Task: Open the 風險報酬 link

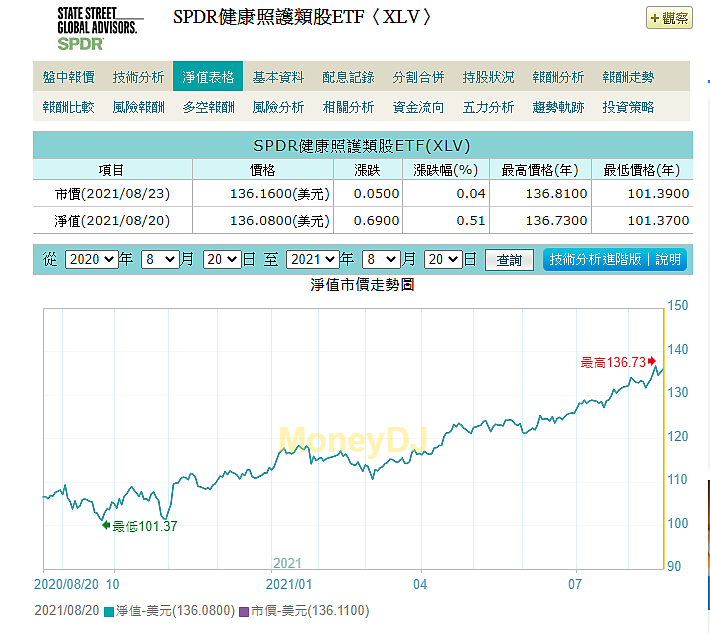Action: (x=138, y=107)
